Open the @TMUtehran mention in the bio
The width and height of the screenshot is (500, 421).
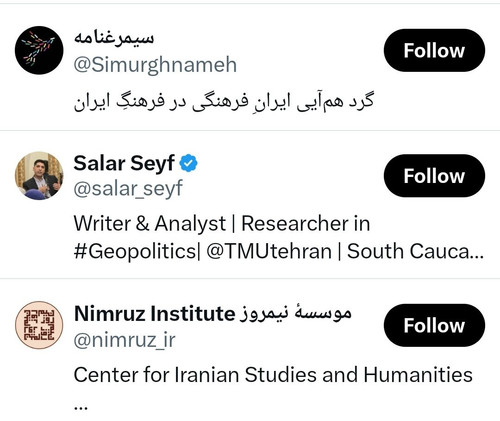269,251
